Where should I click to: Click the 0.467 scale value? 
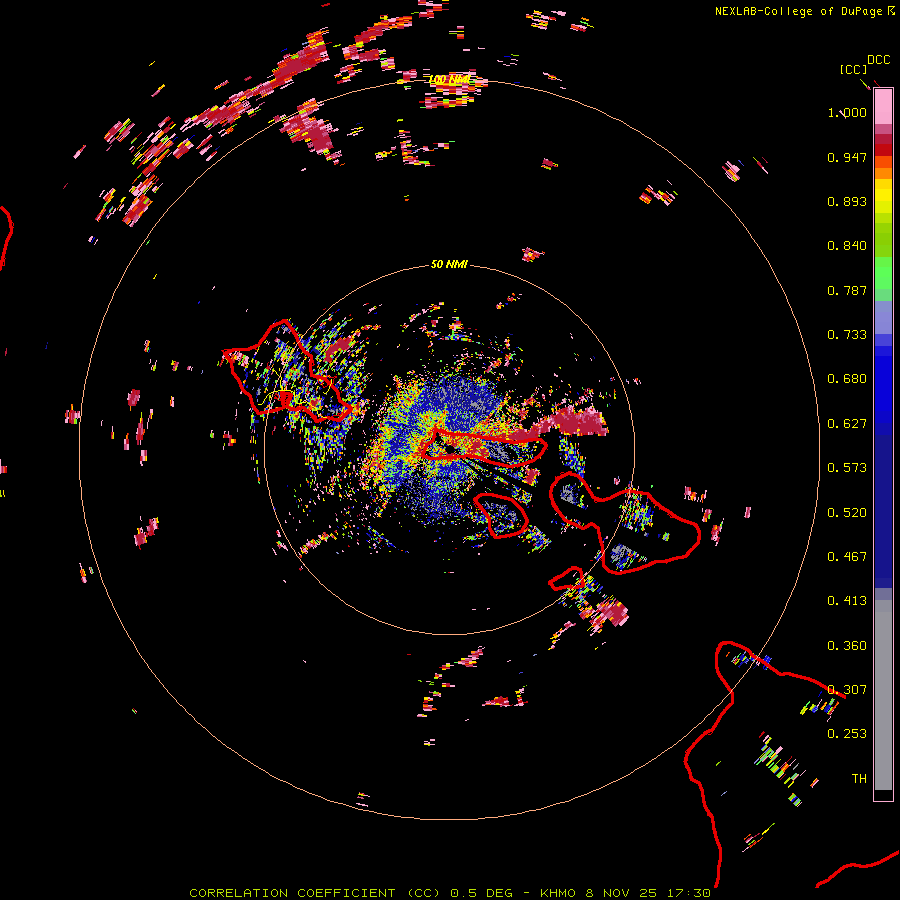[847, 557]
